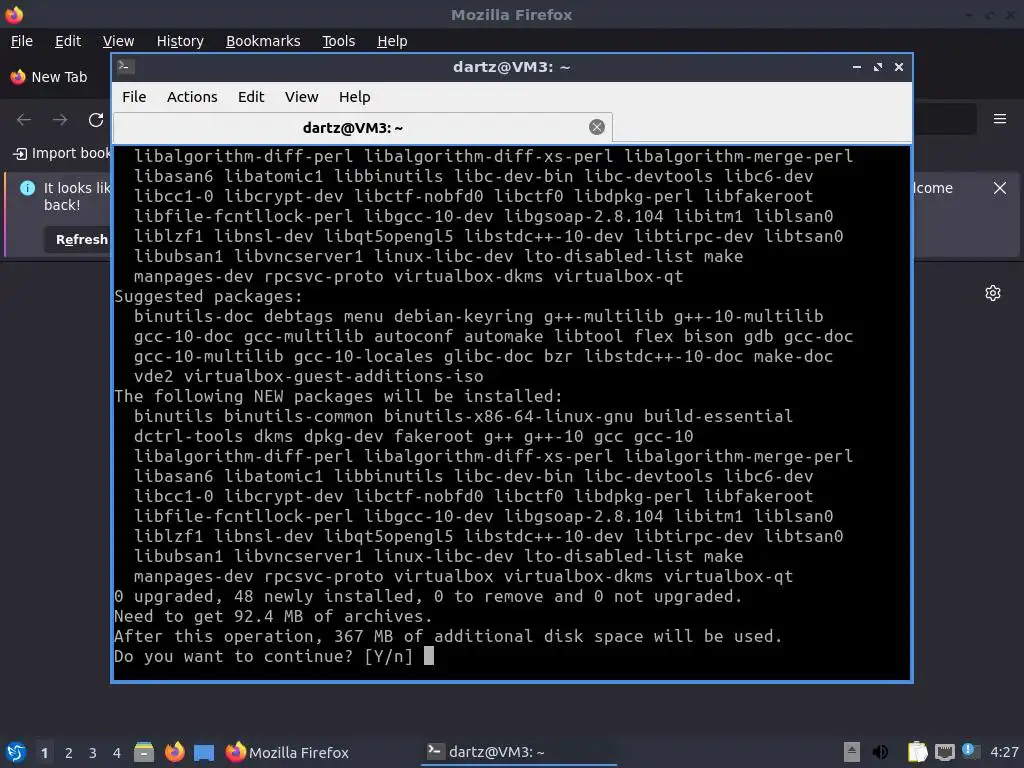1024x768 pixels.
Task: Click the network connection tray icon
Action: click(x=944, y=752)
